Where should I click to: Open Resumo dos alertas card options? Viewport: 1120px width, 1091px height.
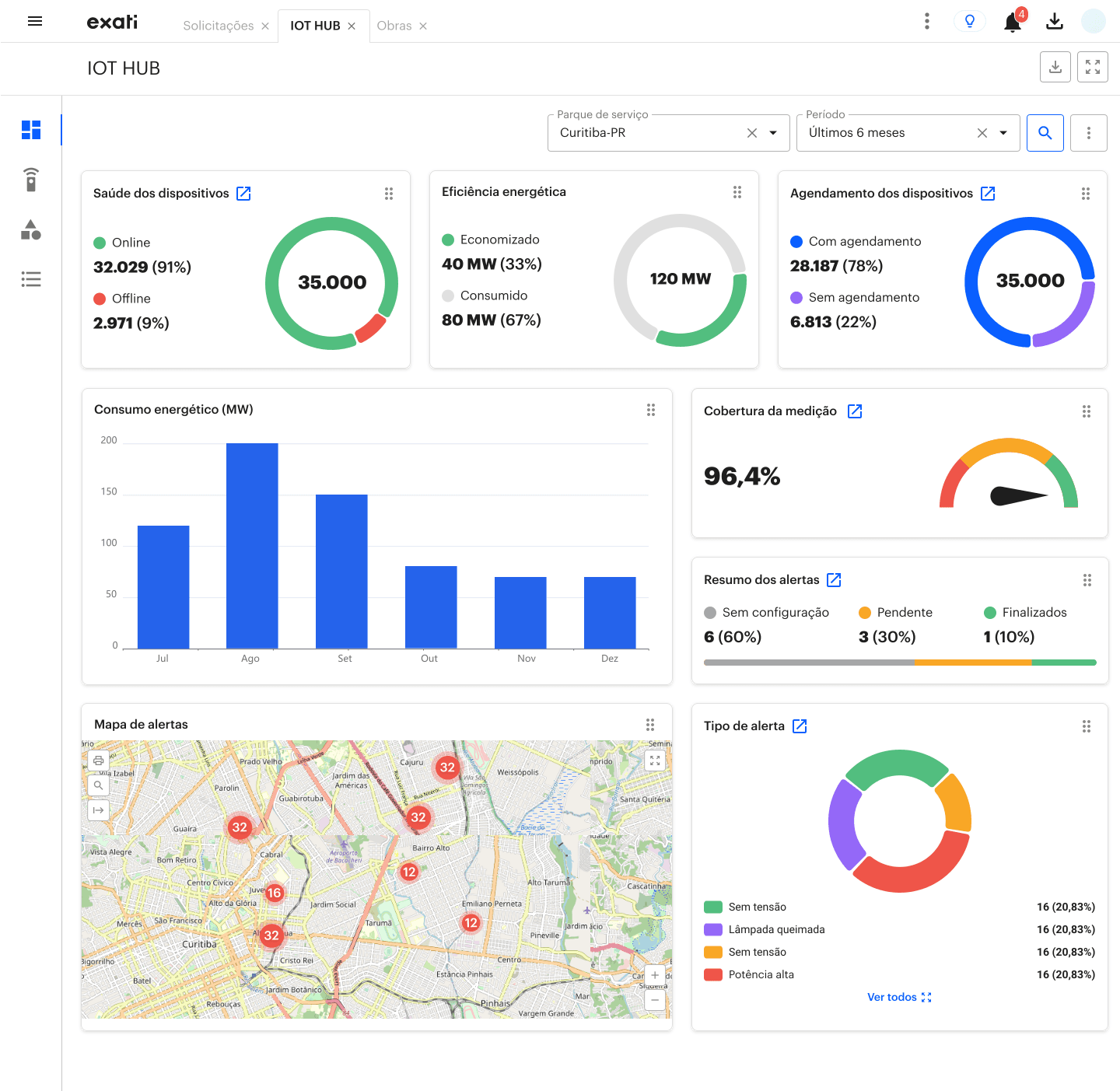point(1087,580)
